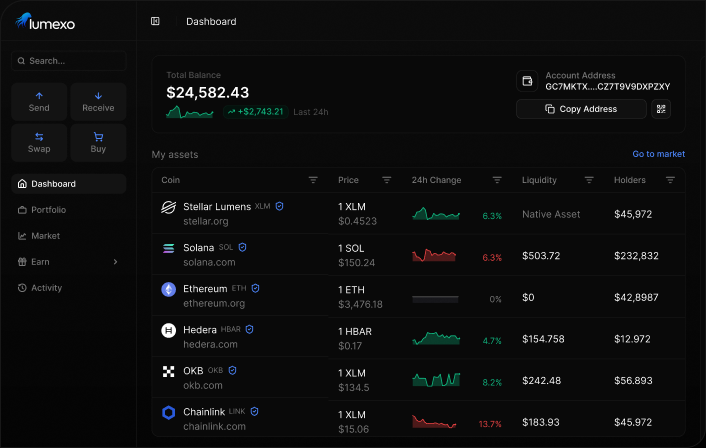This screenshot has width=706, height=448.
Task: Click the Hedera 24h sparkline chart
Action: [436, 339]
